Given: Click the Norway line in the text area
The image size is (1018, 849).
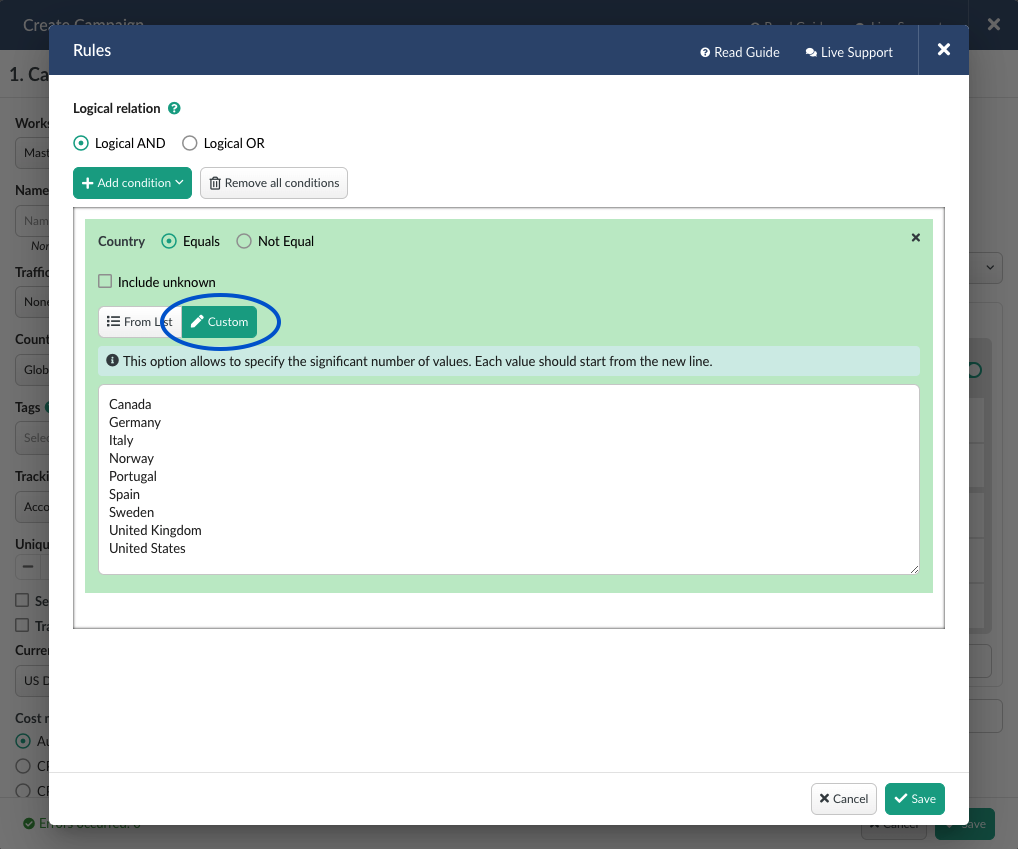Looking at the screenshot, I should 131,458.
